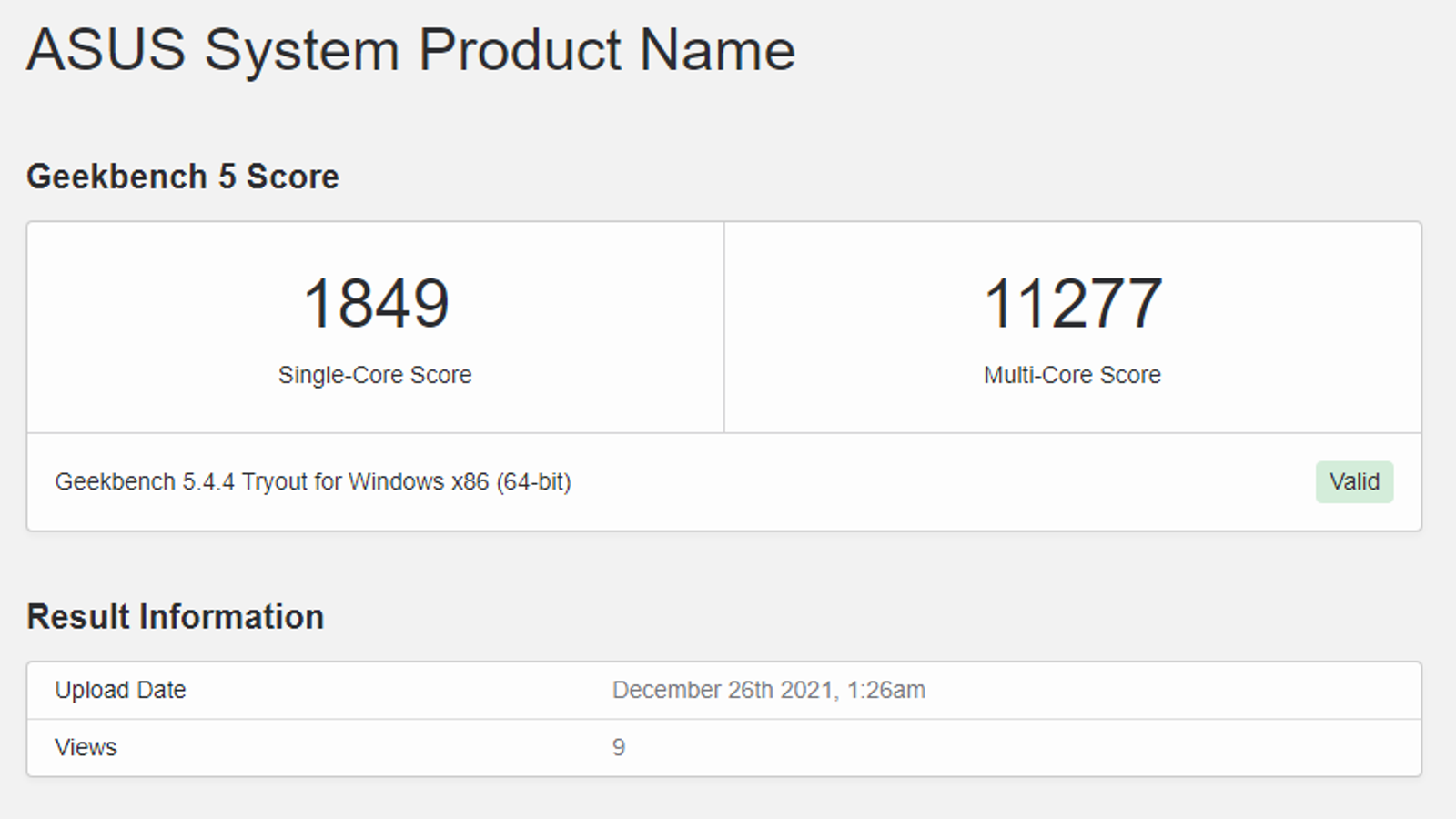
Task: Click the (64-bit) text in version line
Action: [534, 481]
